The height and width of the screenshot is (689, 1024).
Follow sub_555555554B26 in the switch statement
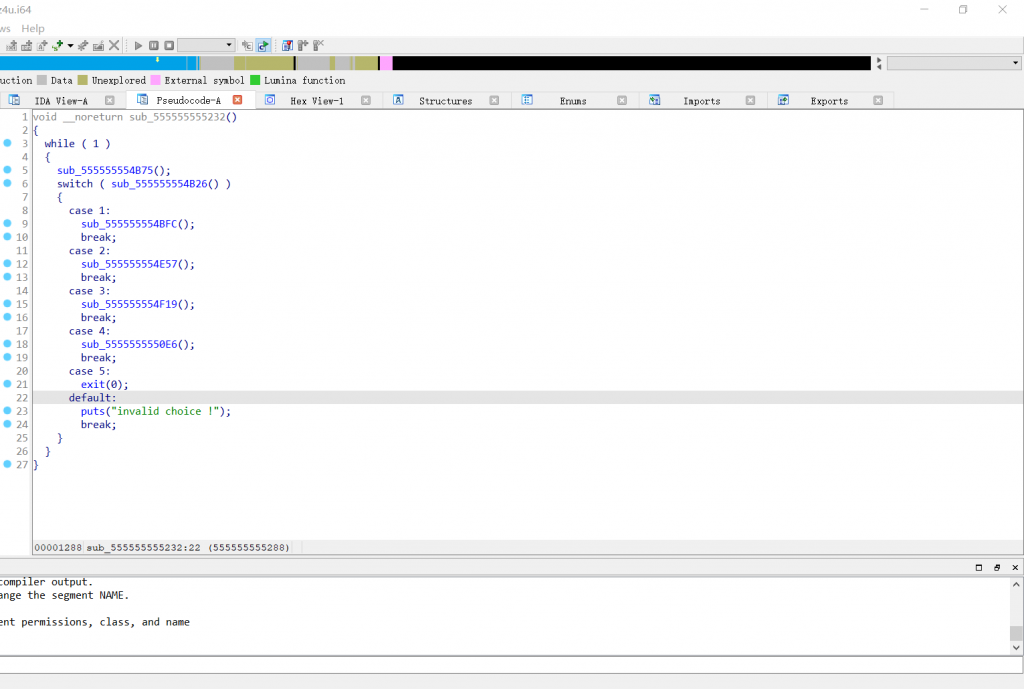pyautogui.click(x=159, y=184)
